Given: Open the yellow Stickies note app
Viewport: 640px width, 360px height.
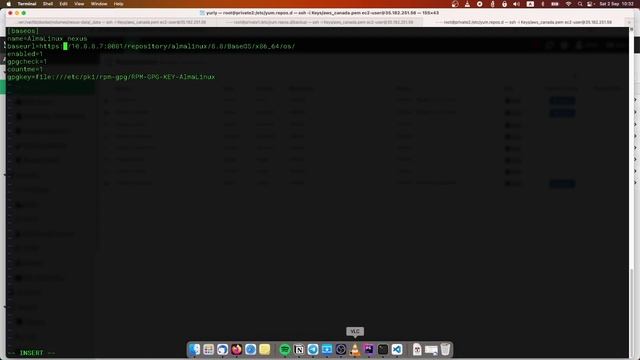Looking at the screenshot, I should click(x=264, y=349).
